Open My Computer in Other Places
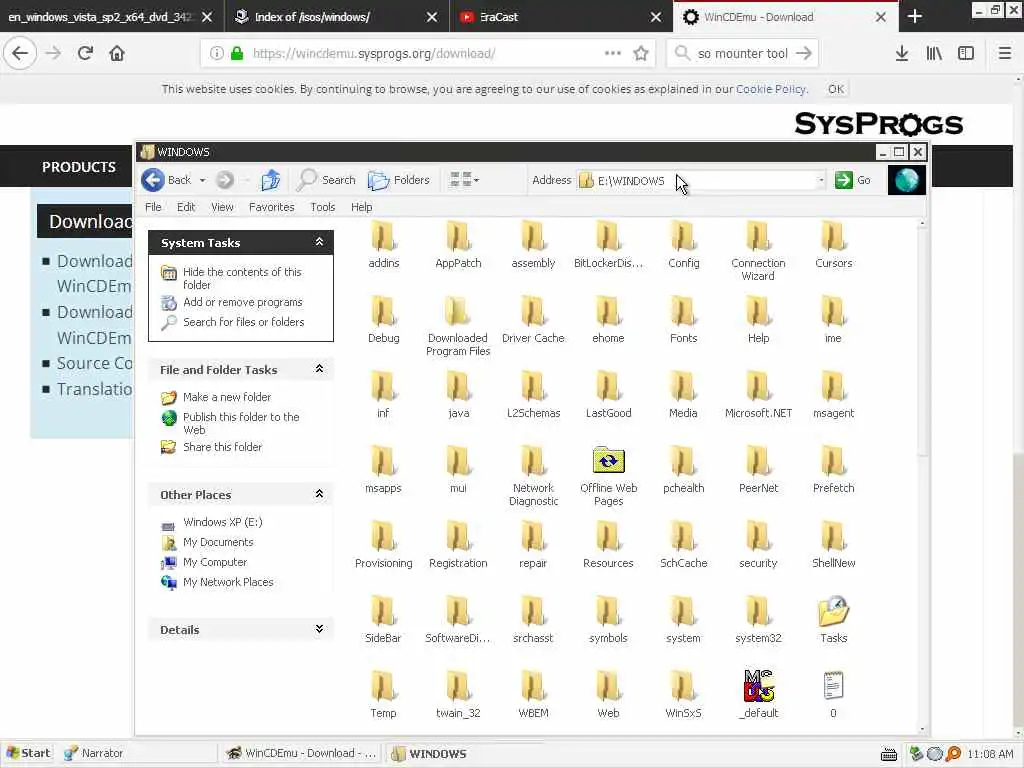The height and width of the screenshot is (768, 1024). point(215,562)
